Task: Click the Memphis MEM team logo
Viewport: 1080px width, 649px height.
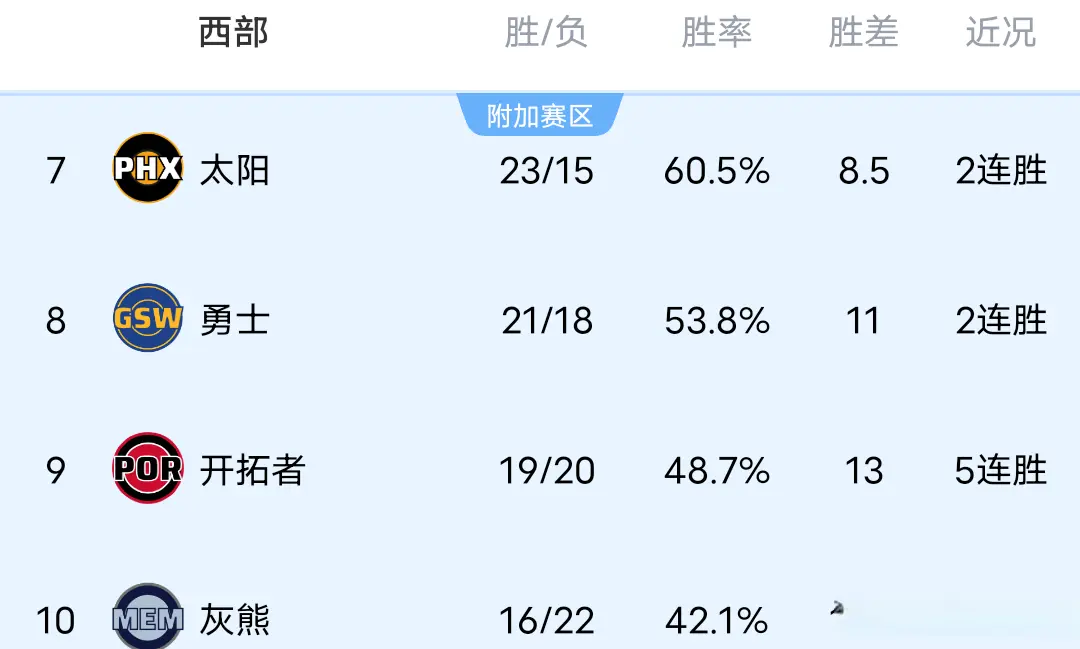Action: coord(148,618)
